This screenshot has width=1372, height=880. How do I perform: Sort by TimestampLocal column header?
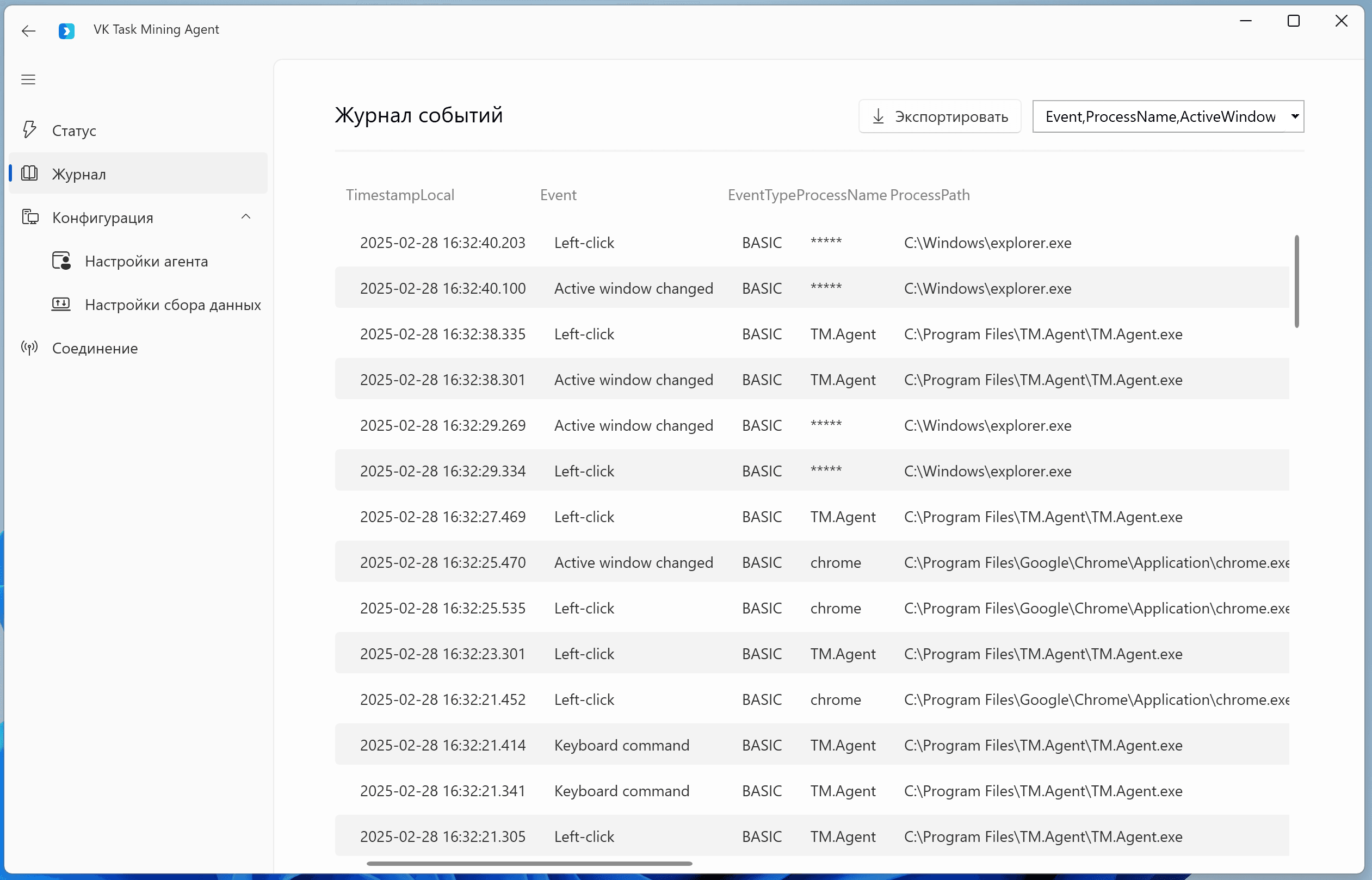pos(400,195)
